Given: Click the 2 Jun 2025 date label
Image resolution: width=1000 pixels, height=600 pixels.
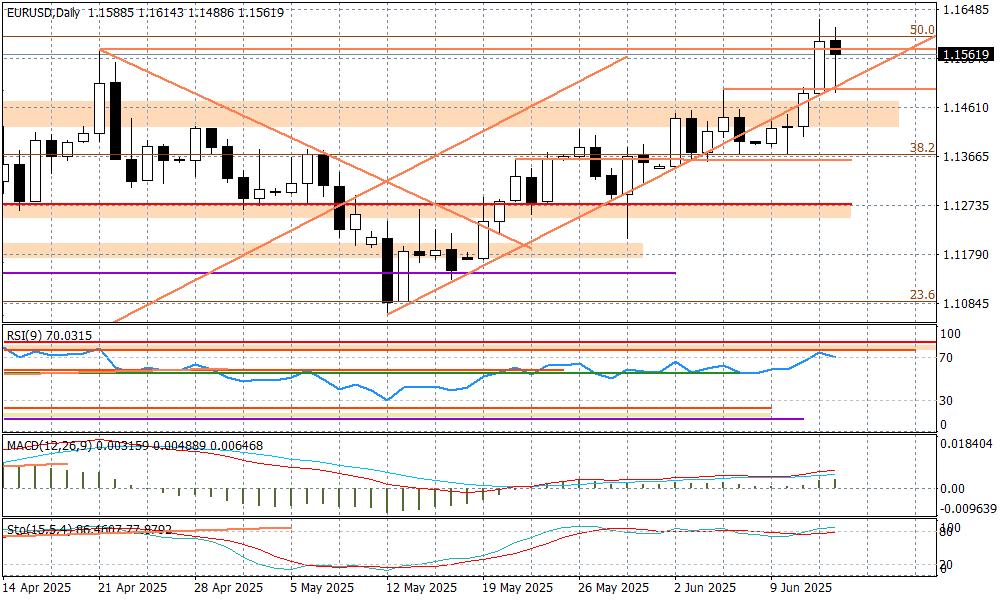Looking at the screenshot, I should click(x=706, y=588).
